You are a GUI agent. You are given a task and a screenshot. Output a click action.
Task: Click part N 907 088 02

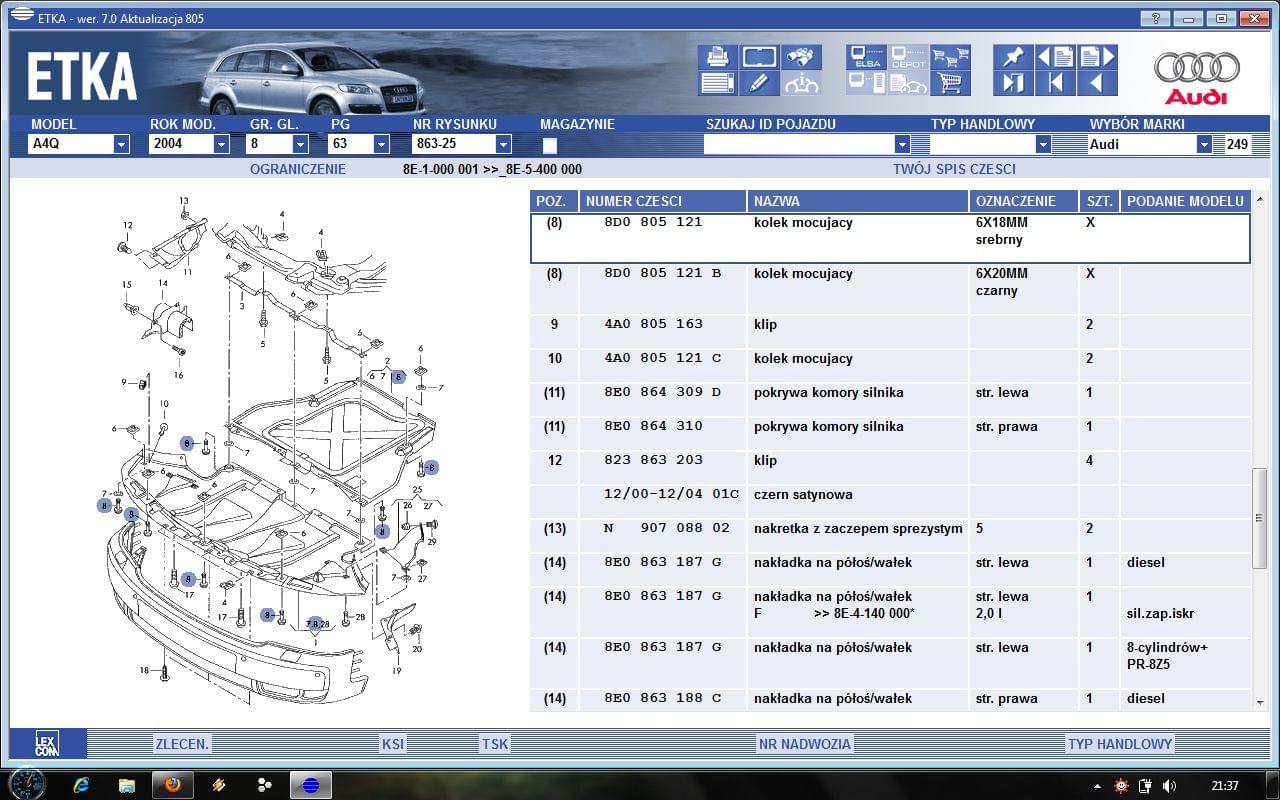pos(667,529)
